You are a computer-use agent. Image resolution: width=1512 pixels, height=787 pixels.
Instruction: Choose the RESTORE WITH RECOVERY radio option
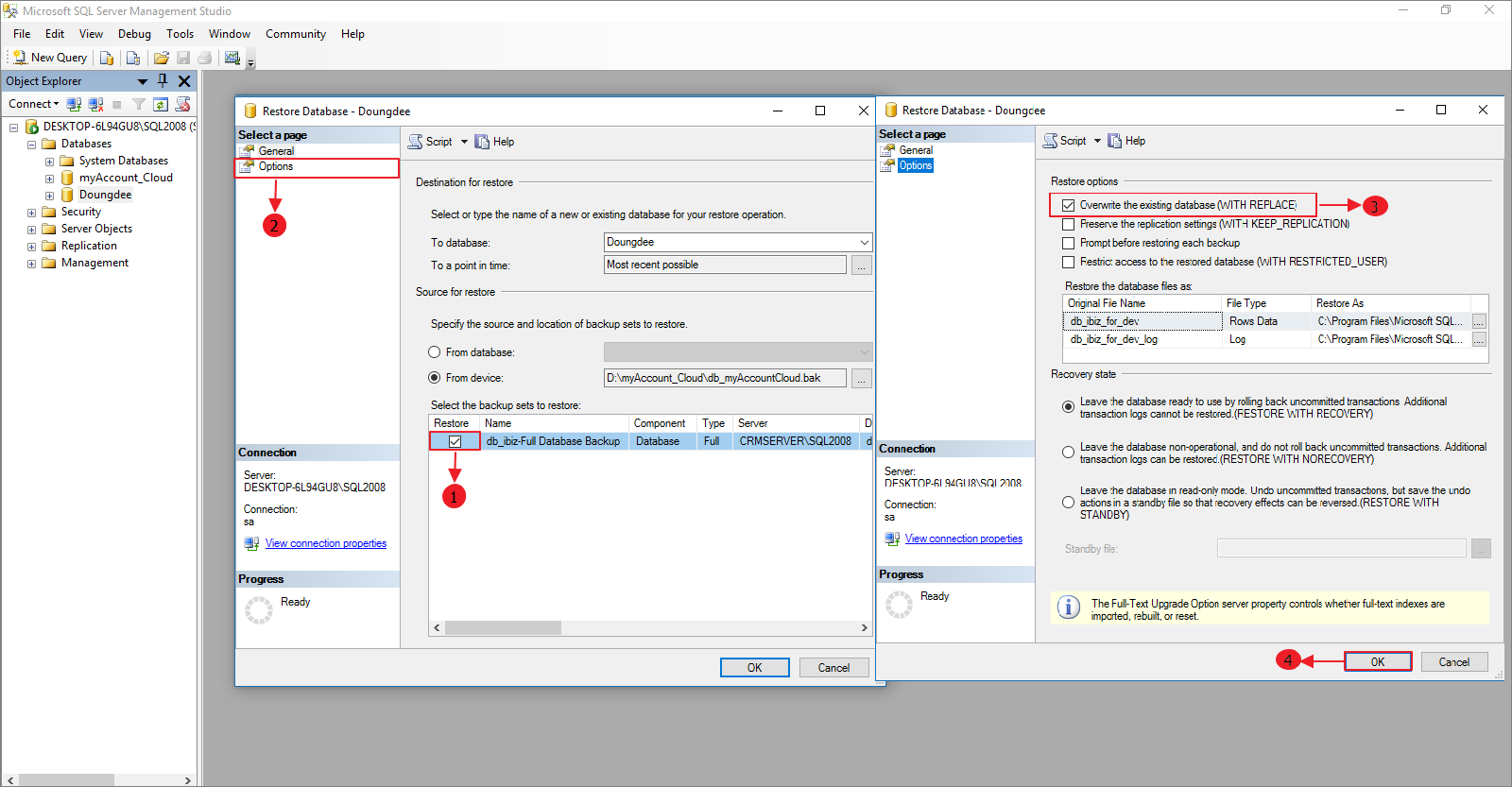click(x=1068, y=407)
